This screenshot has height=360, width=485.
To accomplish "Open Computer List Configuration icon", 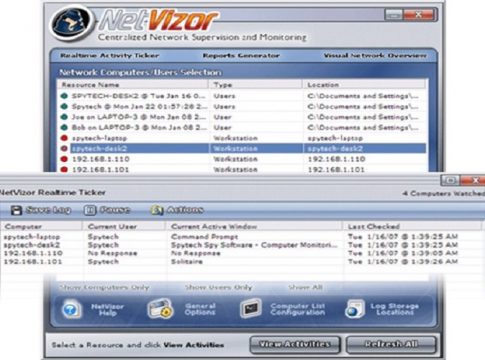I will click(251, 309).
